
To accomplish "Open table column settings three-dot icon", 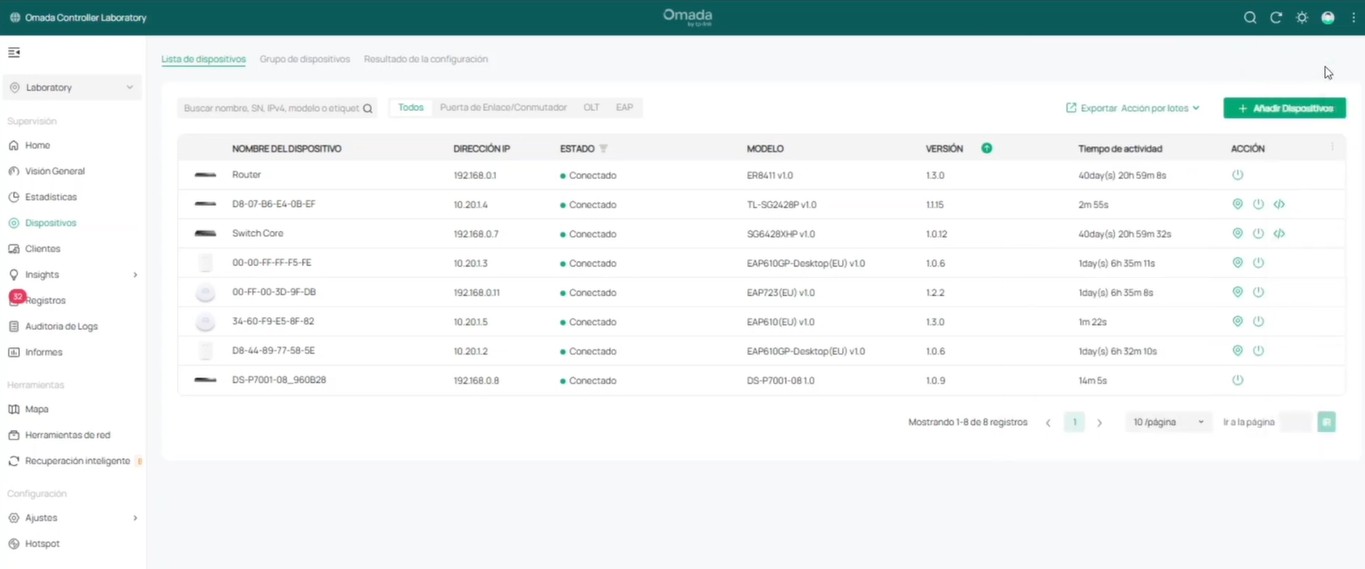I will pyautogui.click(x=1332, y=147).
